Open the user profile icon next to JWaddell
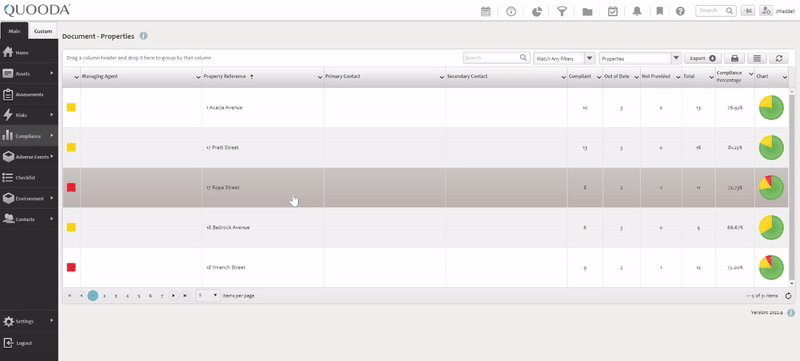This screenshot has height=361, width=800. pyautogui.click(x=766, y=11)
